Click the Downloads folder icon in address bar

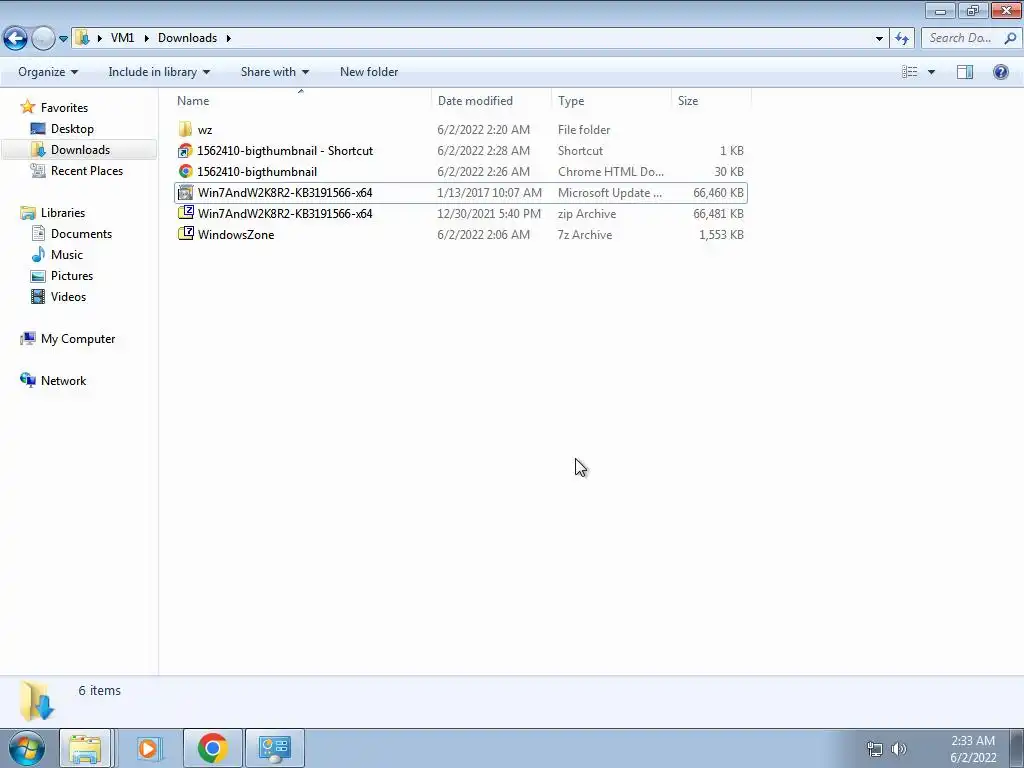click(x=82, y=38)
